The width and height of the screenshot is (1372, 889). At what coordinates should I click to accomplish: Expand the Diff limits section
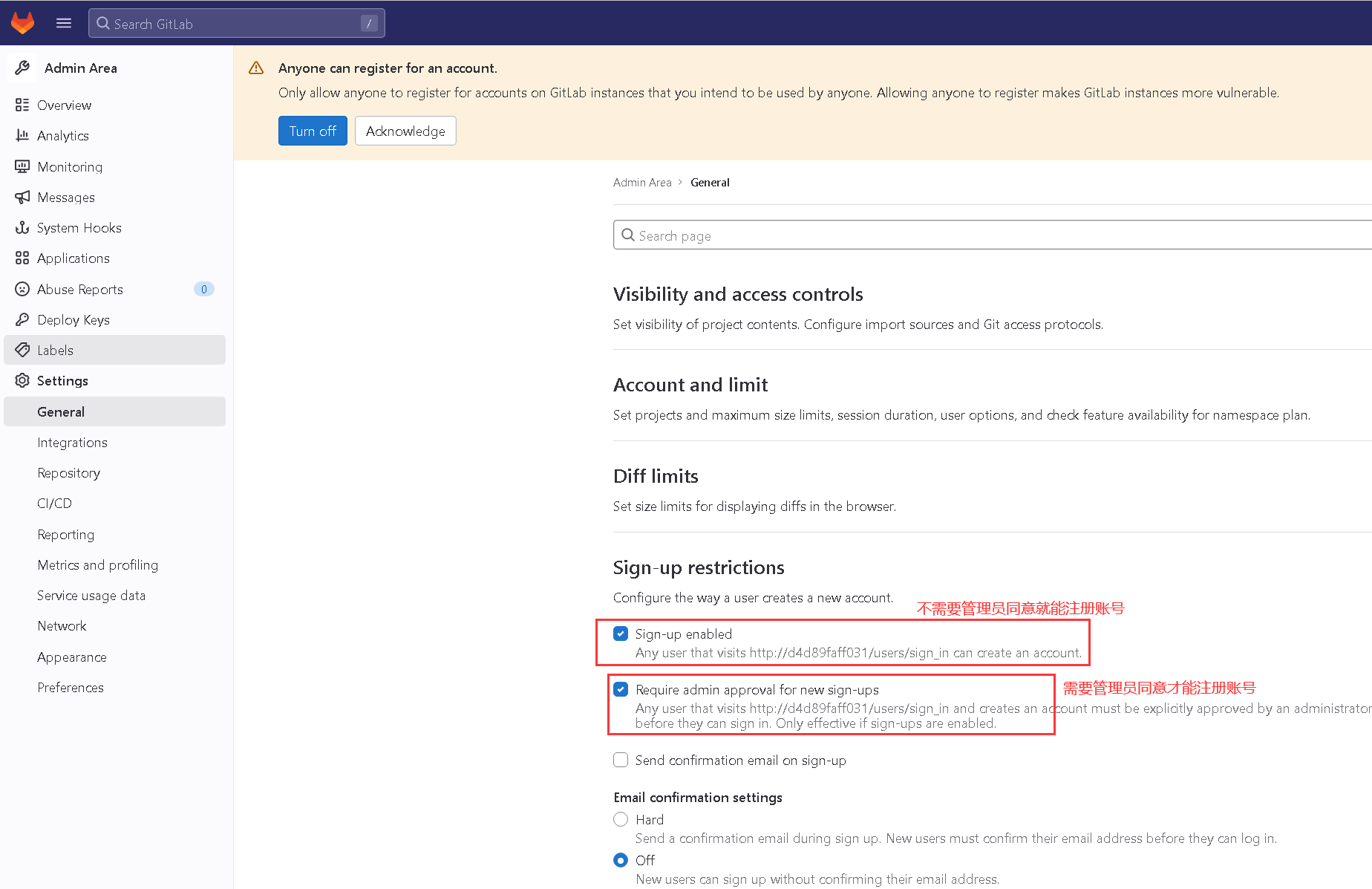tap(656, 476)
